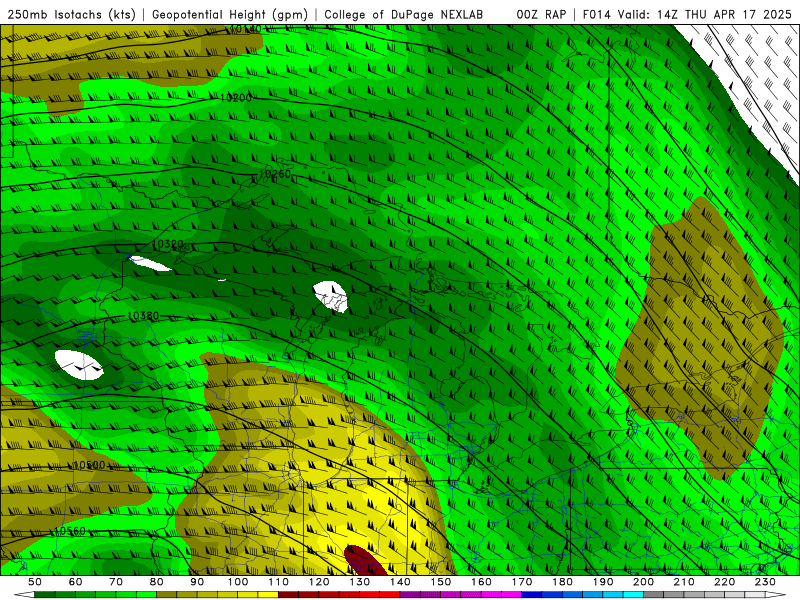Click the 10380 height contour label
Viewport: 800px width, 600px height.
143,316
